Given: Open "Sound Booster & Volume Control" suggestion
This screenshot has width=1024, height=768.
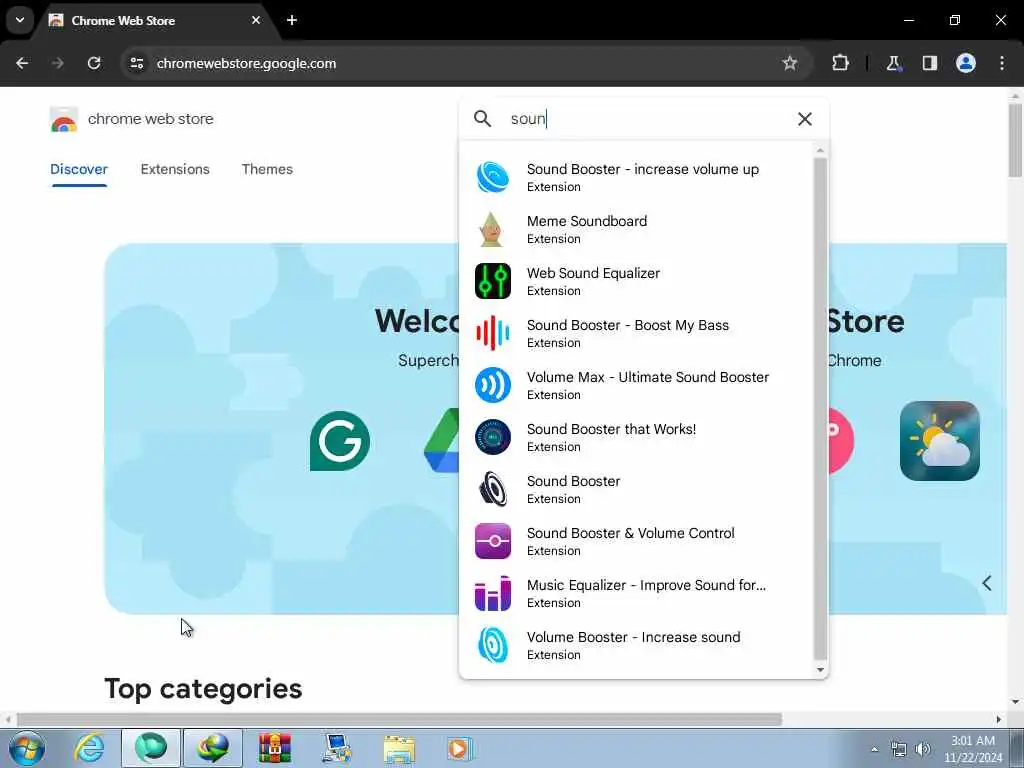Looking at the screenshot, I should tap(637, 541).
